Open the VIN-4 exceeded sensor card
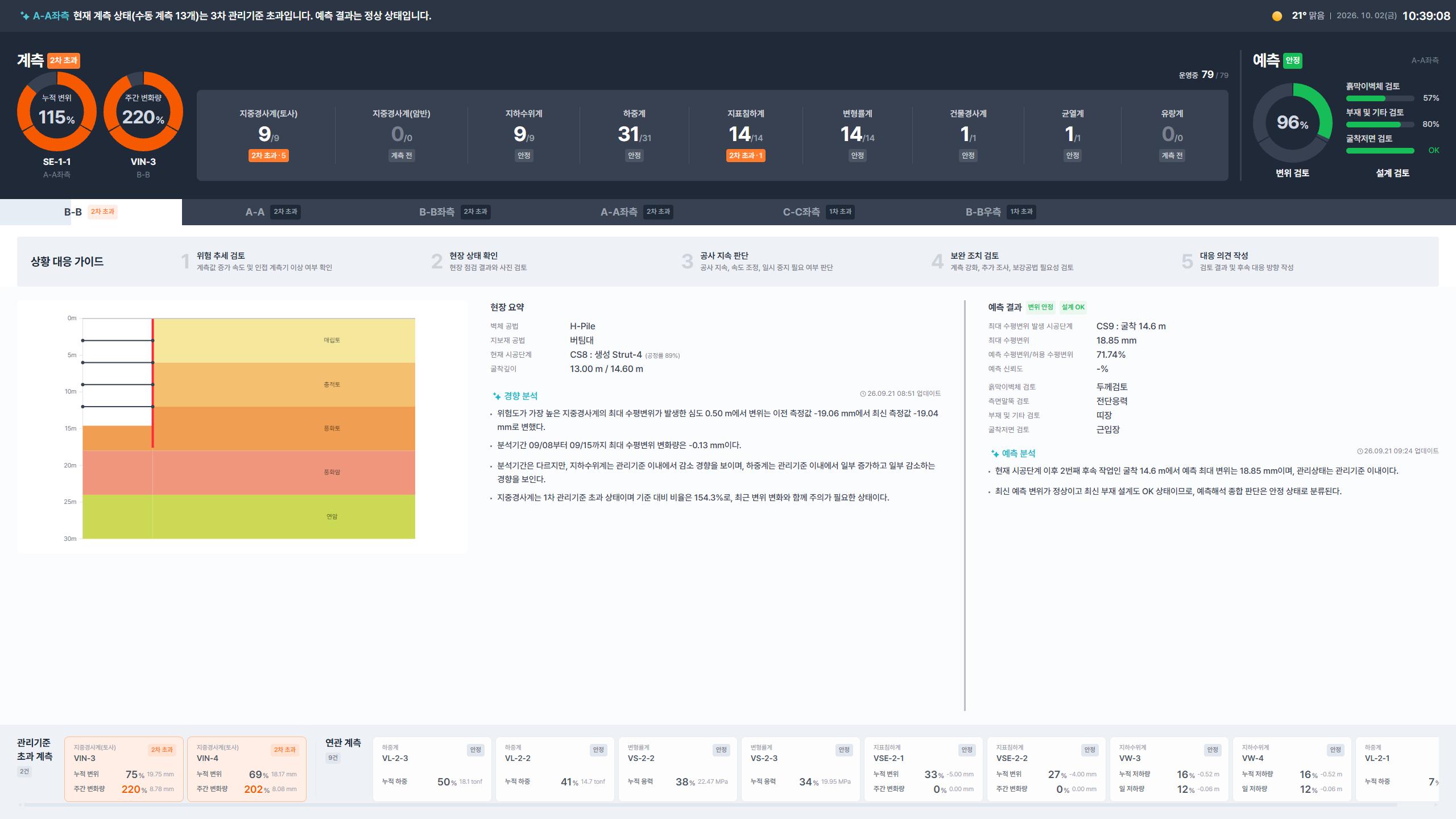This screenshot has height=819, width=1456. coord(247,769)
